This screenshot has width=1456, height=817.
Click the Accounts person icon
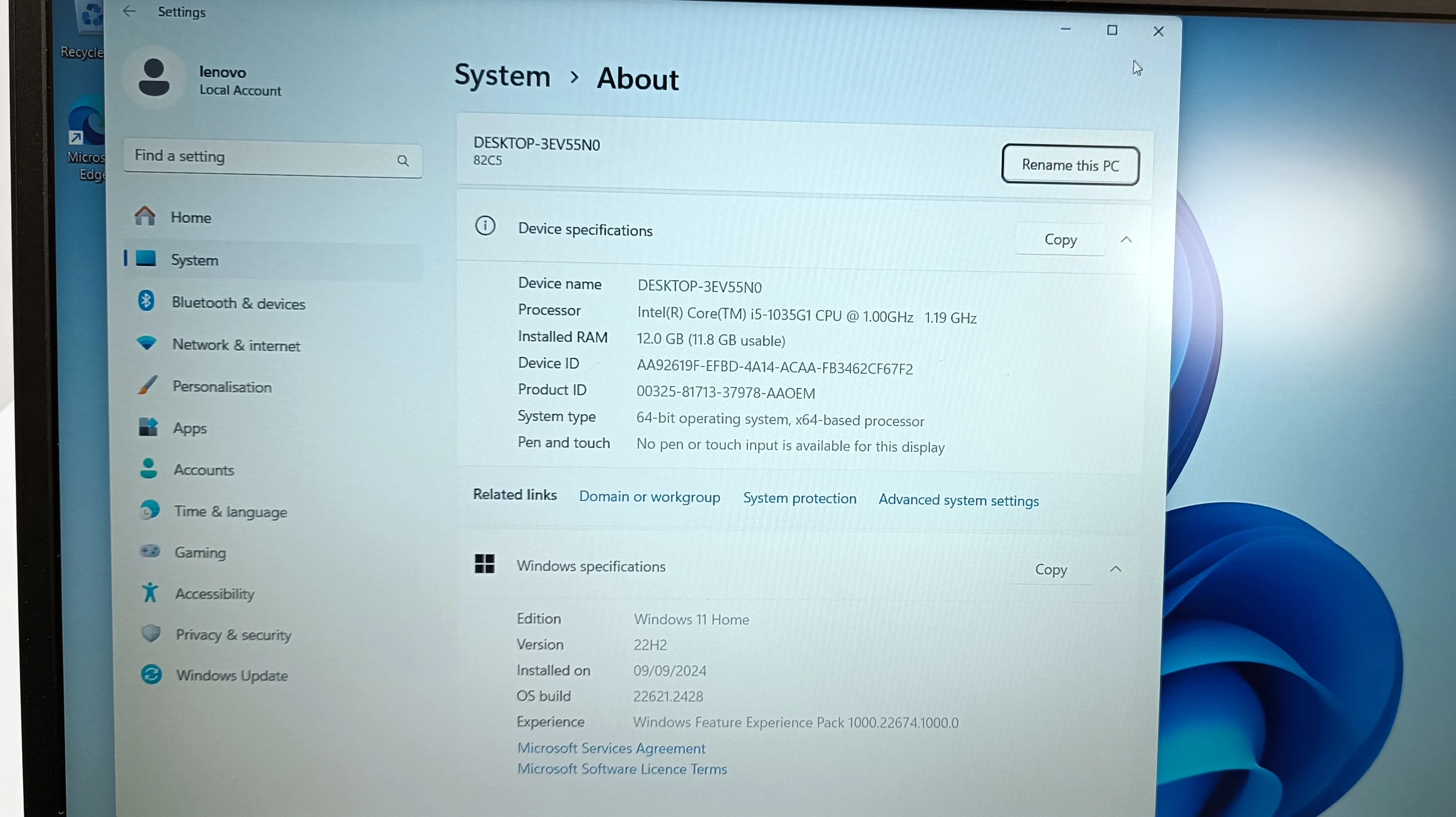click(x=149, y=468)
